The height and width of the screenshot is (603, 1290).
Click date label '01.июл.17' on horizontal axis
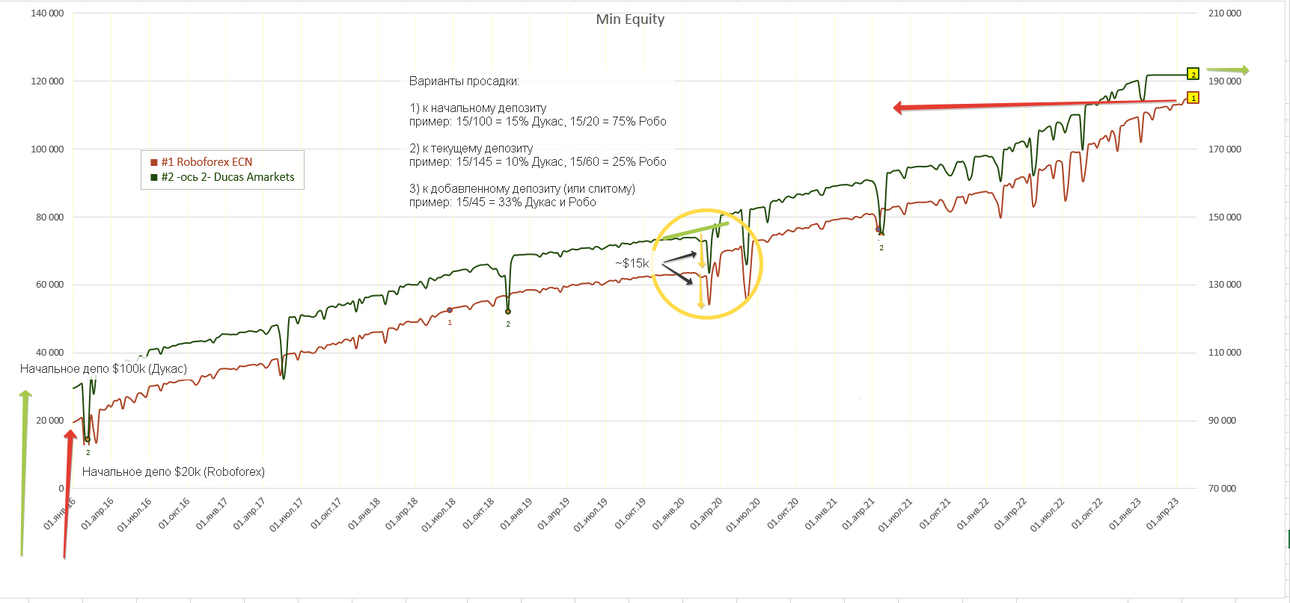tap(288, 513)
